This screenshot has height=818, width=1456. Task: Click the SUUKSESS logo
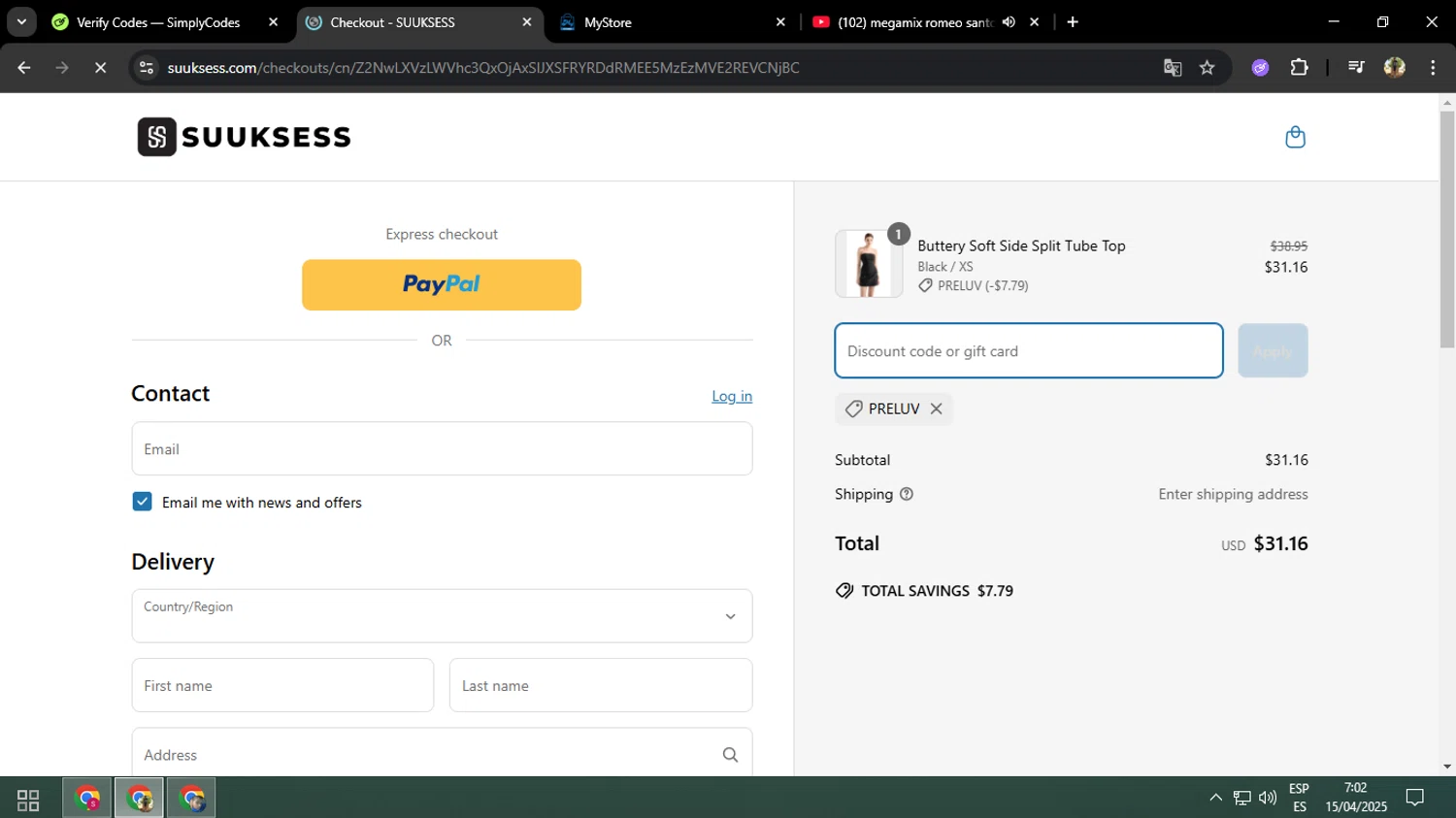[244, 137]
